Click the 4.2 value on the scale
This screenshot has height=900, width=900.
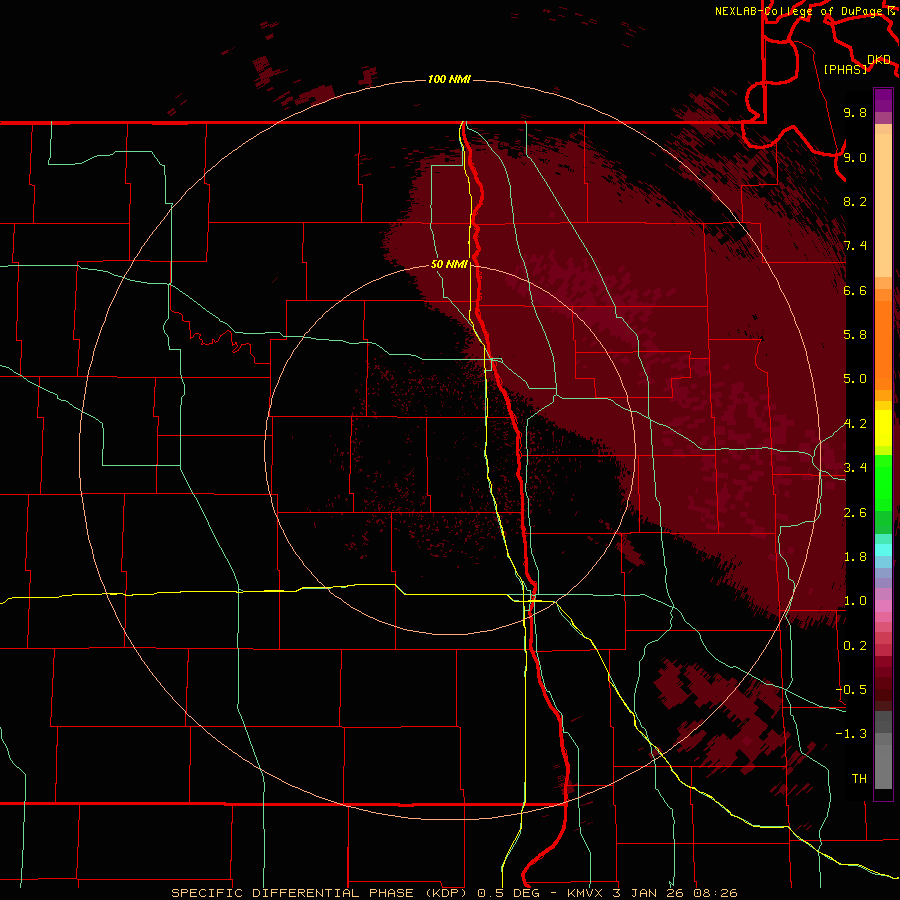click(x=855, y=424)
